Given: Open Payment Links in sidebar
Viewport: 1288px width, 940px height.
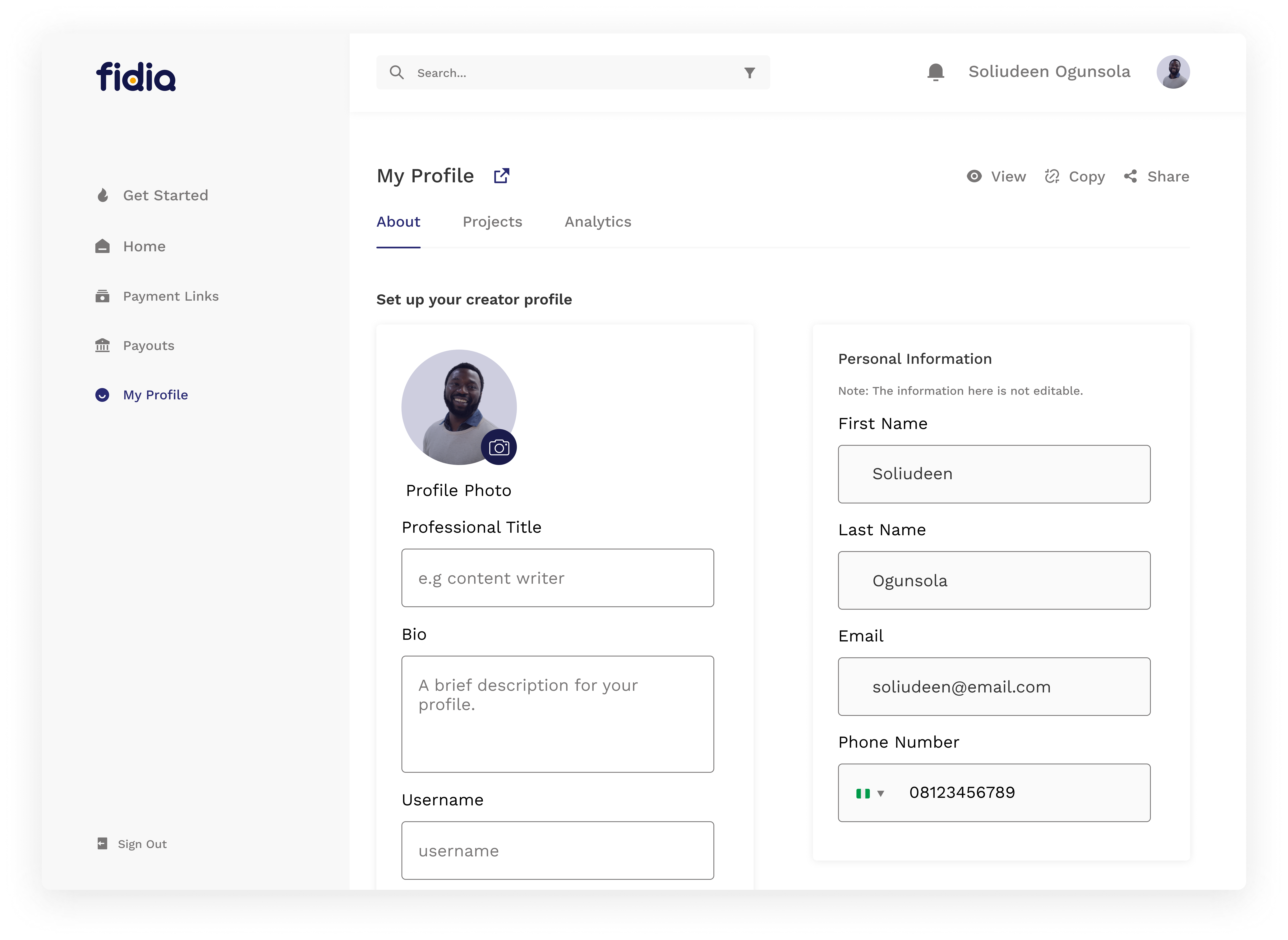Looking at the screenshot, I should (x=171, y=296).
